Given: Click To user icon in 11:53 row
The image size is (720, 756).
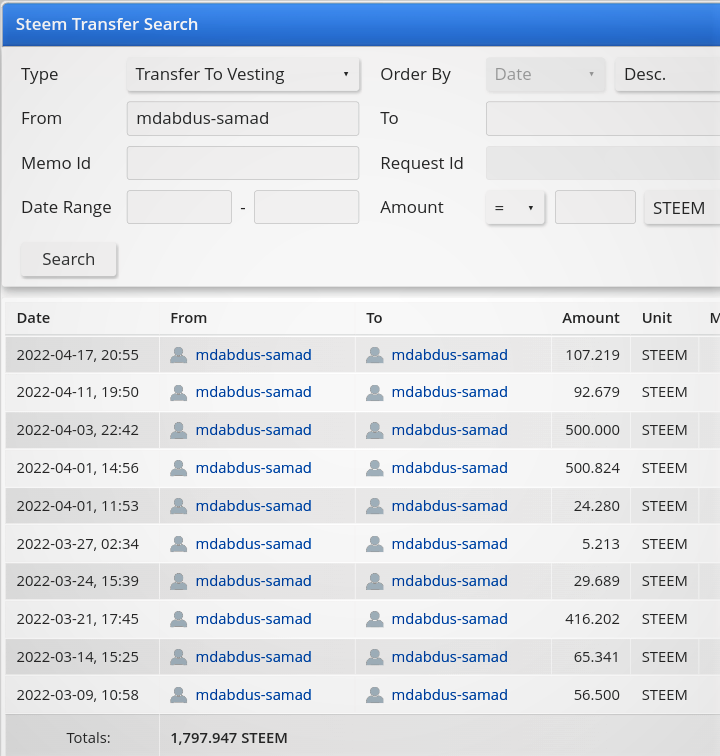Looking at the screenshot, I should point(375,506).
